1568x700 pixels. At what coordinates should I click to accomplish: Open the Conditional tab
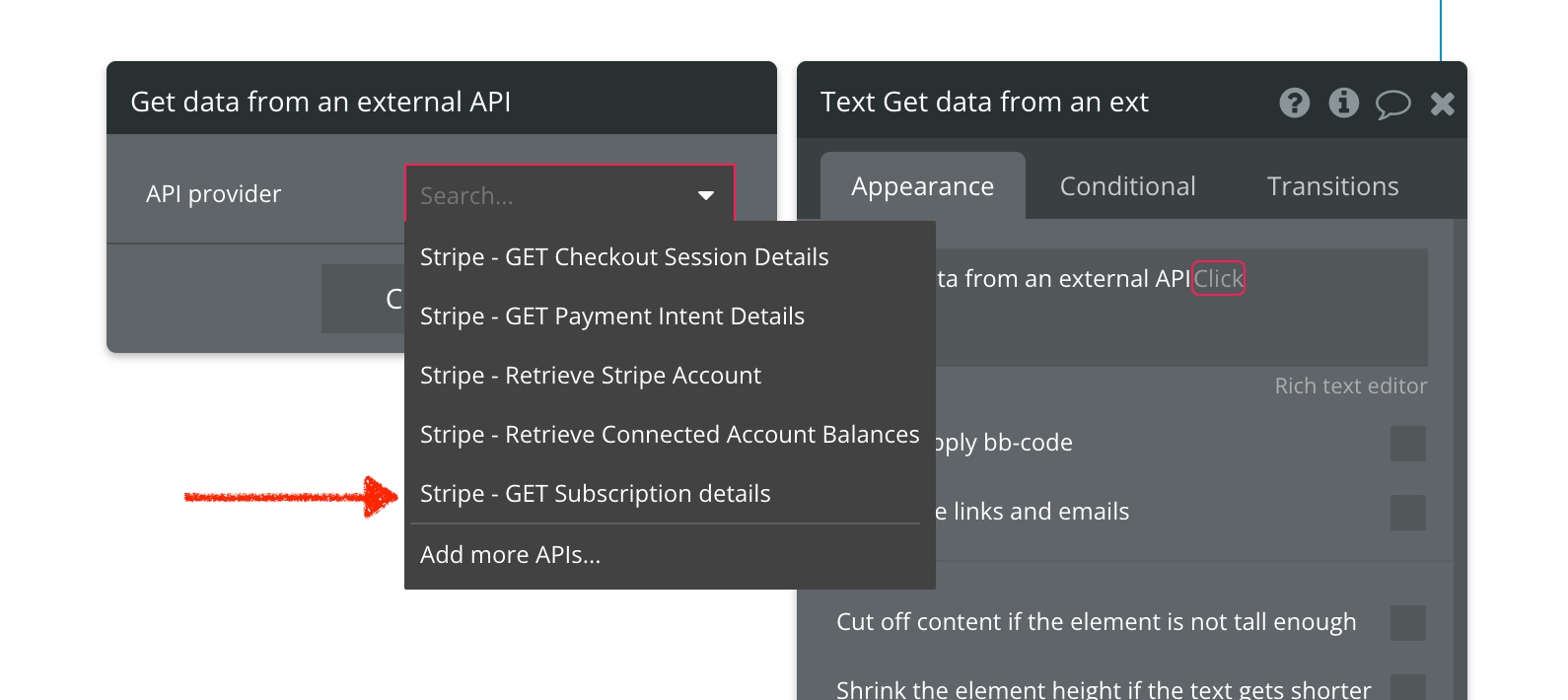1127,186
